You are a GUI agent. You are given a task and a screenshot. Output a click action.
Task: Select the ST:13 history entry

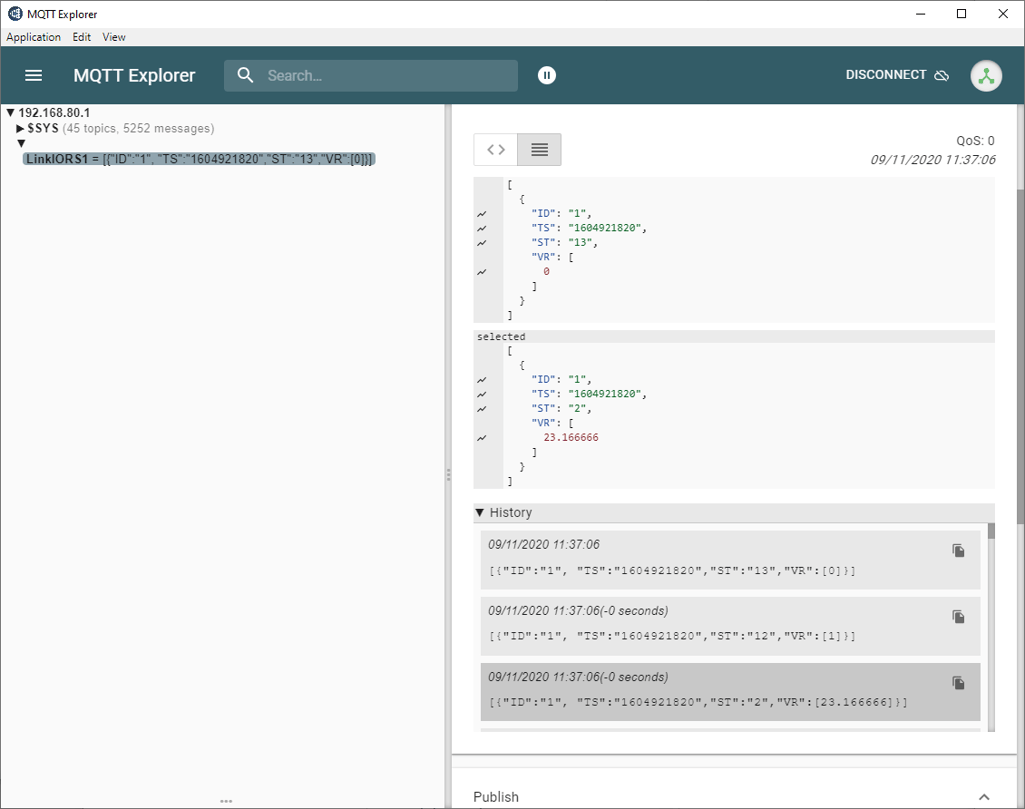pyautogui.click(x=700, y=560)
